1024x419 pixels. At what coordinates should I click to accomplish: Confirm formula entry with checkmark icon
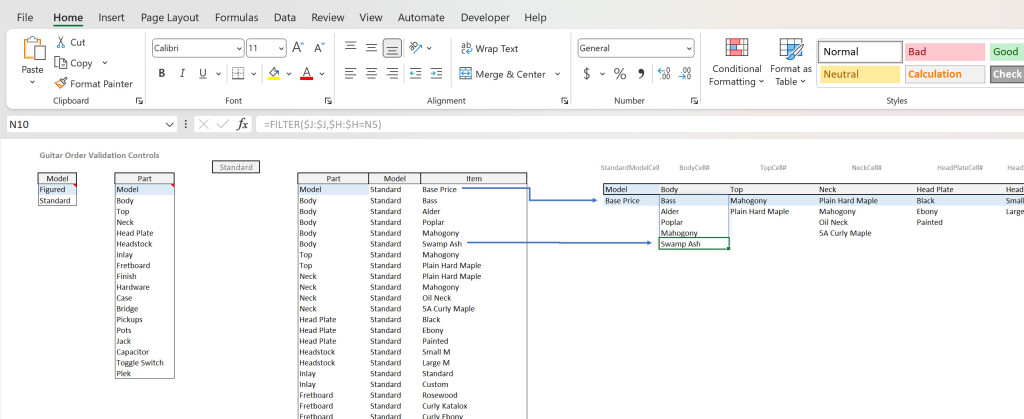pyautogui.click(x=223, y=124)
